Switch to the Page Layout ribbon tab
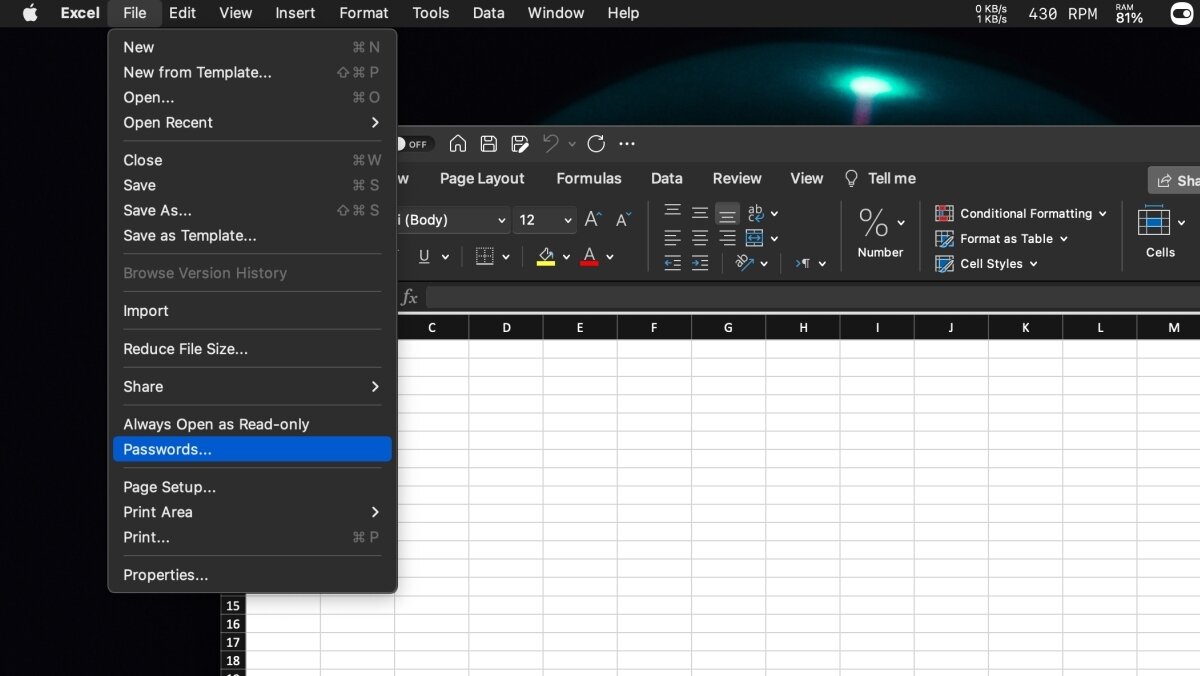The width and height of the screenshot is (1200, 676). [482, 178]
